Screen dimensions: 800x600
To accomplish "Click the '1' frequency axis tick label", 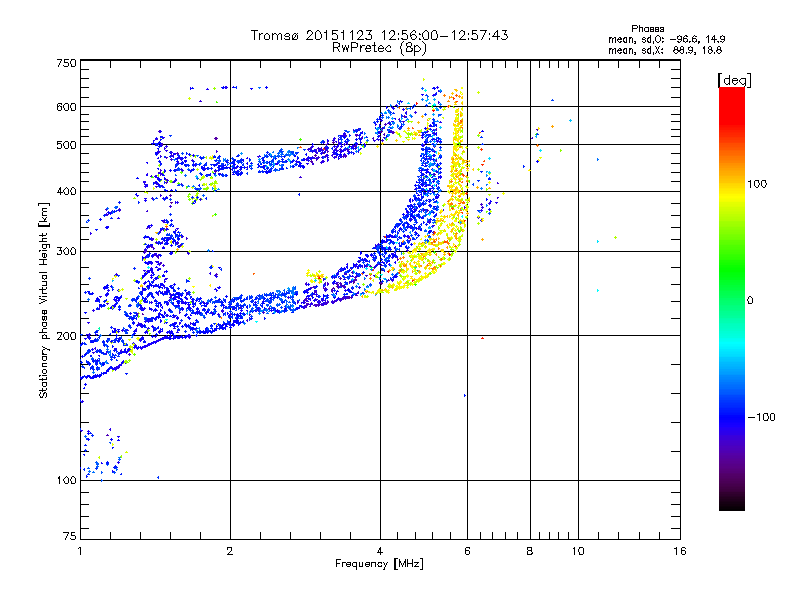I will (80, 551).
